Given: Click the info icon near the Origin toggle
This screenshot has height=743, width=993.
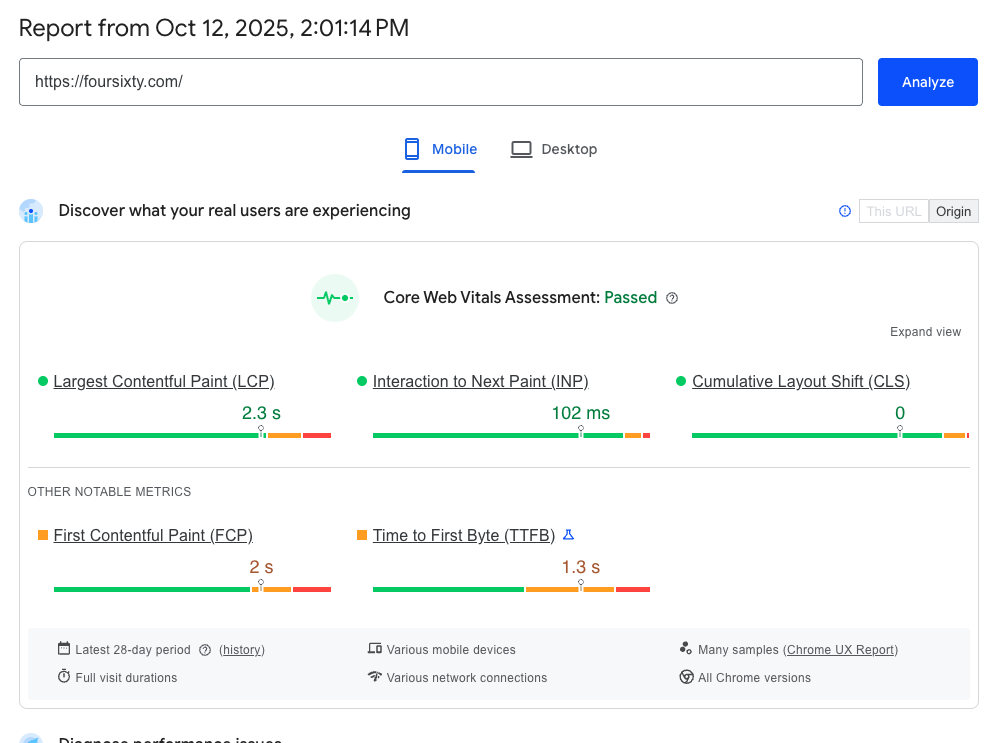Looking at the screenshot, I should (844, 211).
